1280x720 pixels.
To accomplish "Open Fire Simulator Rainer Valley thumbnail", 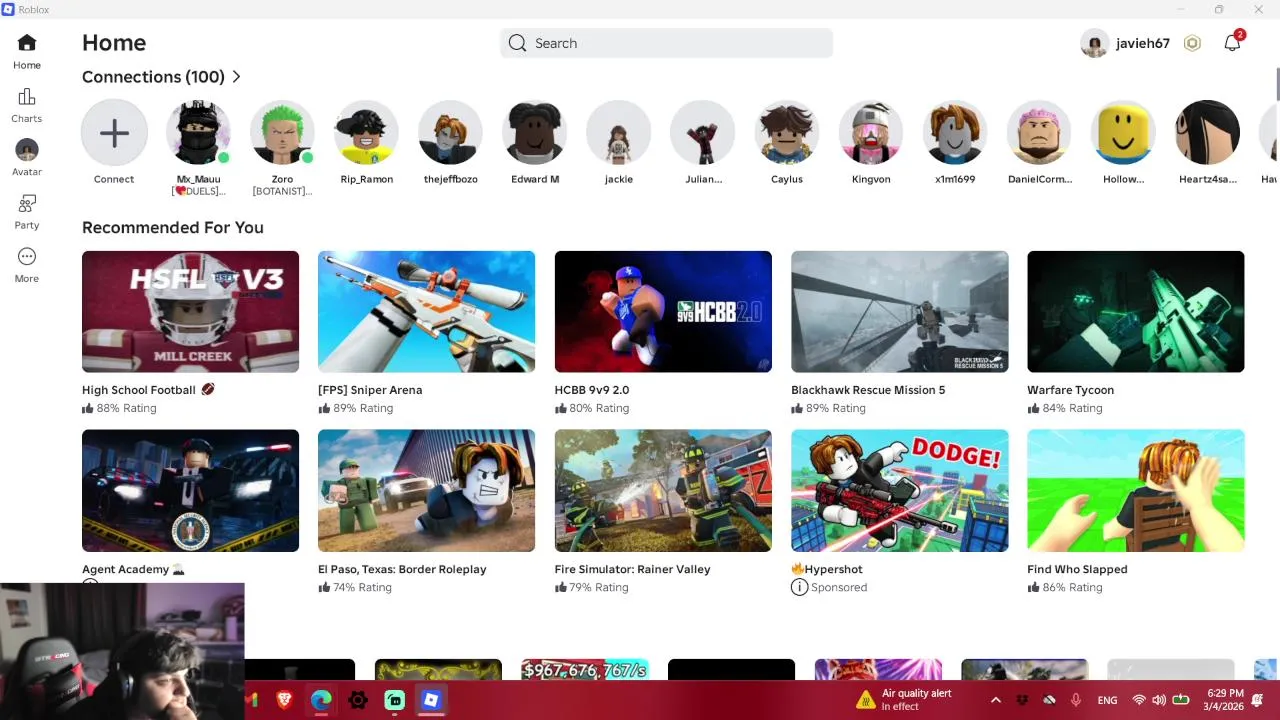I will click(663, 491).
